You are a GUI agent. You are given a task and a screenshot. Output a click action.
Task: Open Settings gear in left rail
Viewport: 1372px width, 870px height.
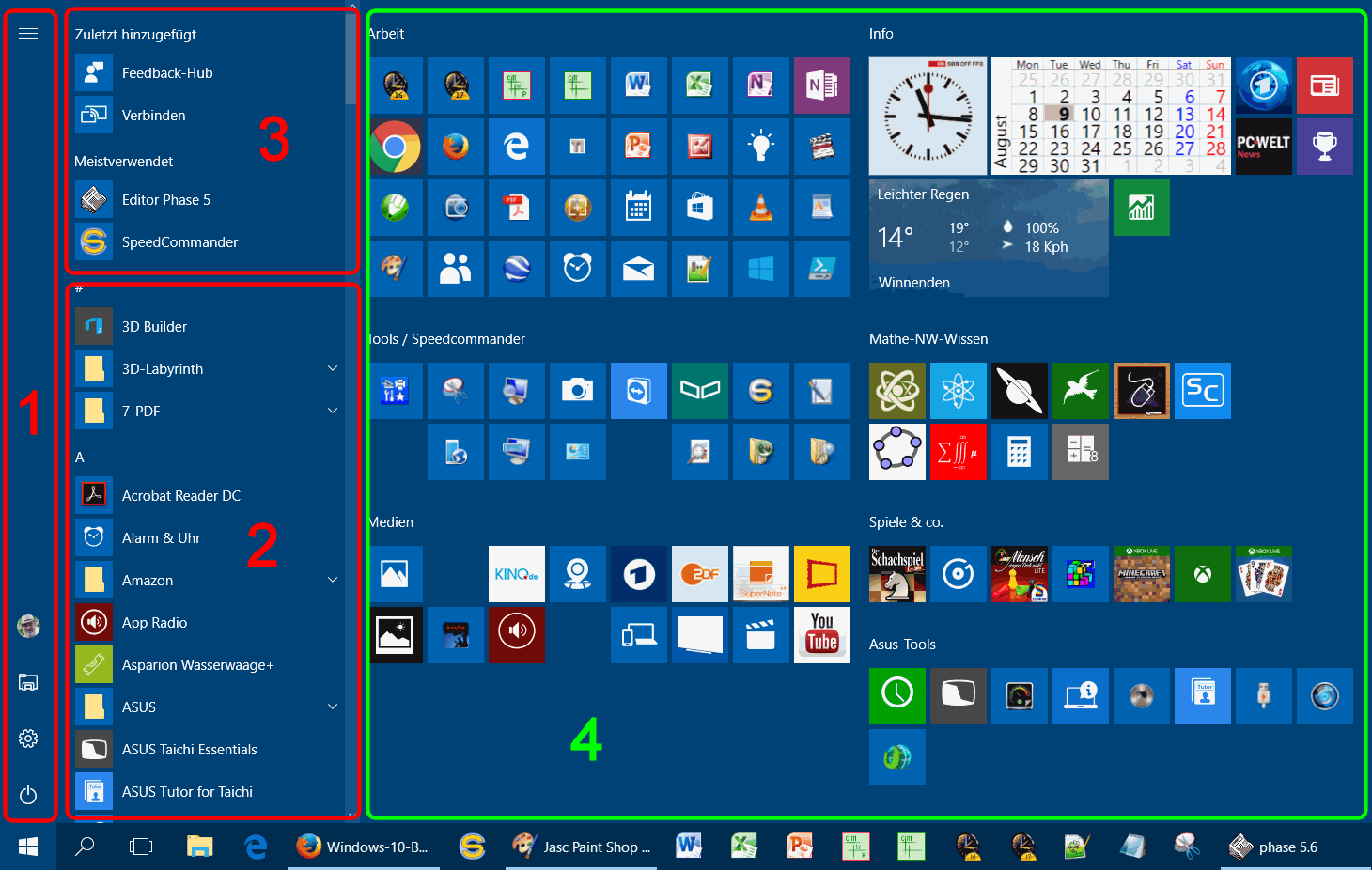click(x=28, y=738)
